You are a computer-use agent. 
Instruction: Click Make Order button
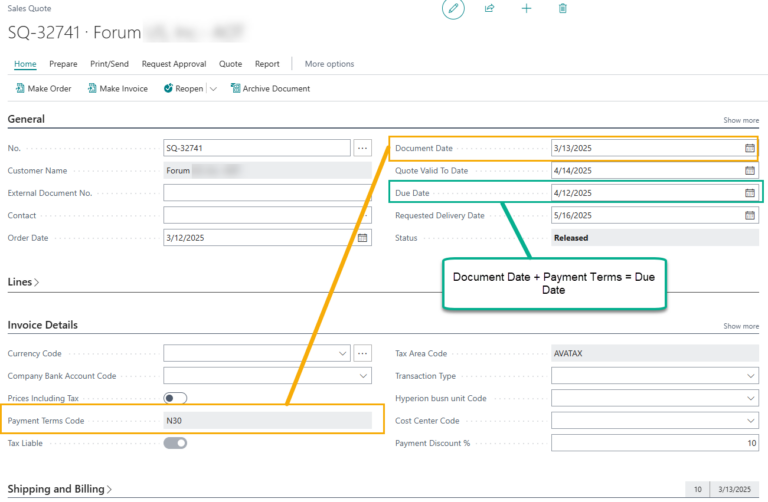click(43, 89)
